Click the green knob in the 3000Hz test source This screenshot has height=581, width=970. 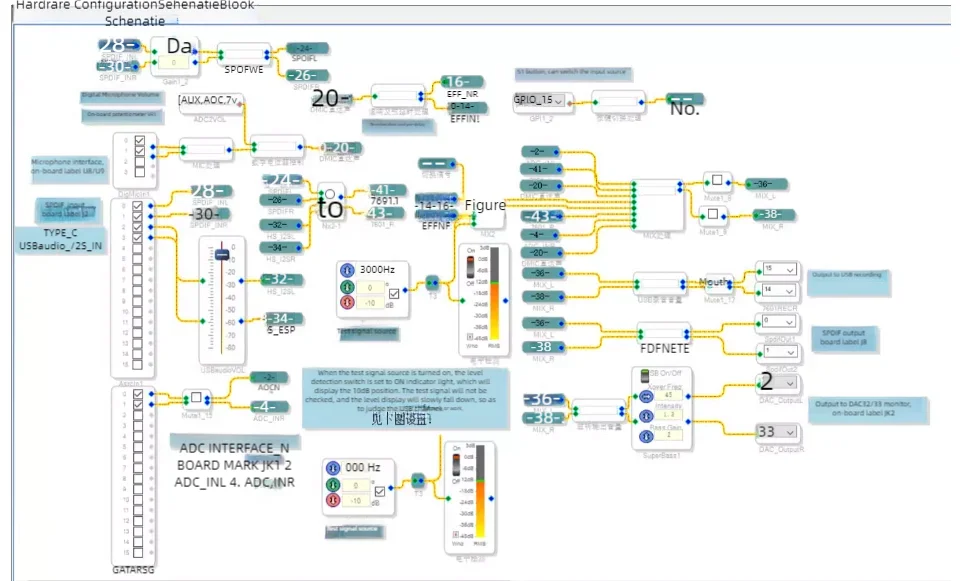347,287
